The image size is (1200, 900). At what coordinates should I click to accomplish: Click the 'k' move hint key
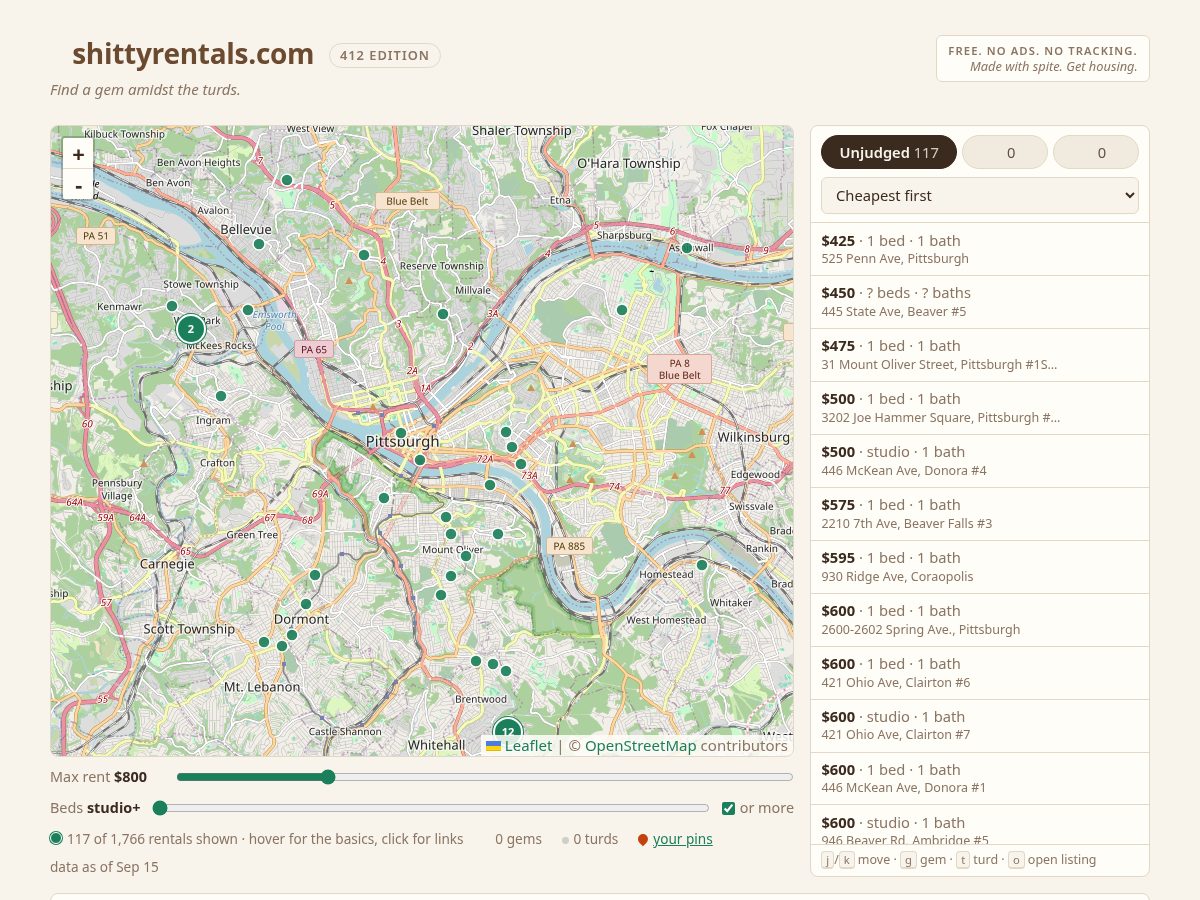pos(847,860)
